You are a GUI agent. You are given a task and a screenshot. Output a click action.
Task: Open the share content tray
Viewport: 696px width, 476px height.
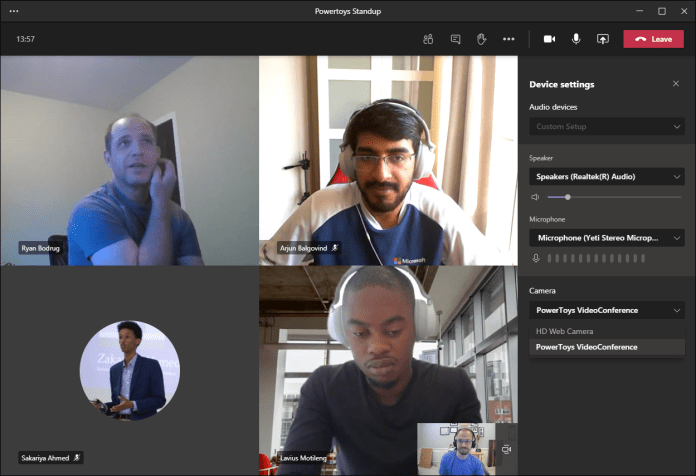602,39
